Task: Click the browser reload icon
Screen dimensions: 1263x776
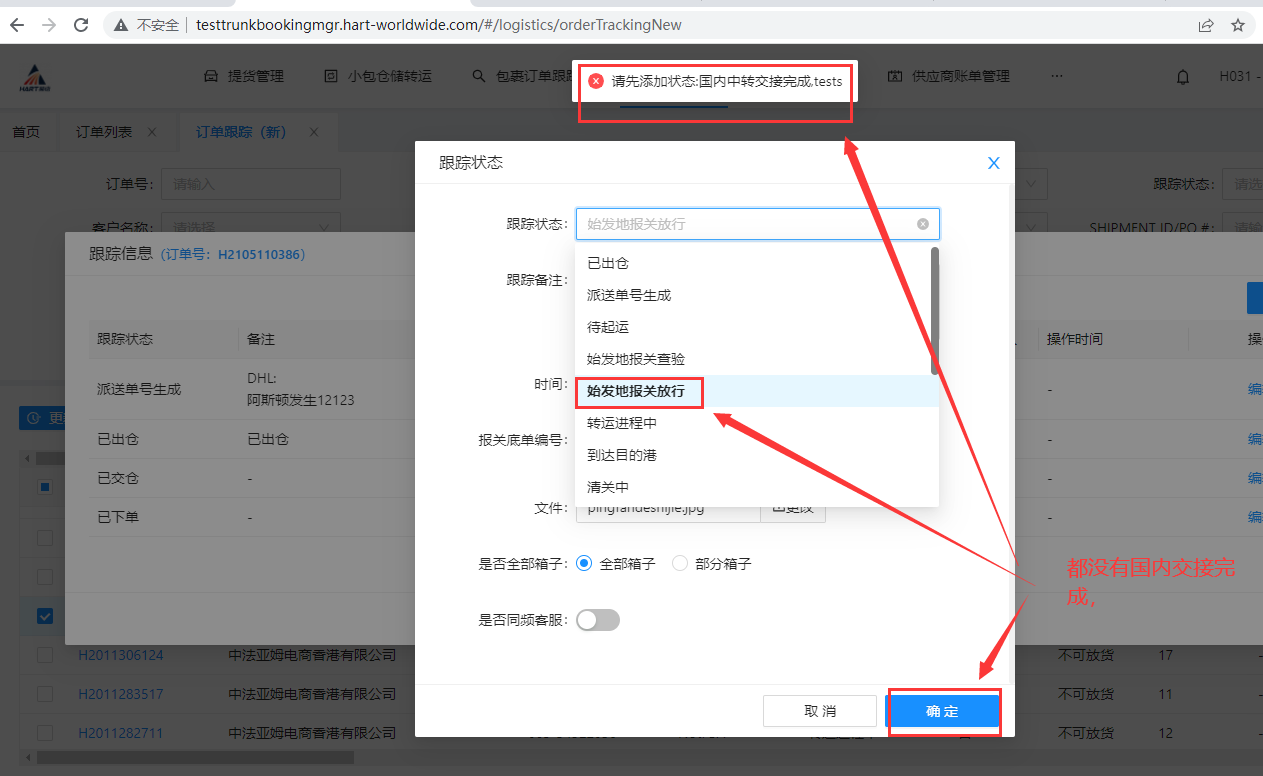Action: pos(82,25)
